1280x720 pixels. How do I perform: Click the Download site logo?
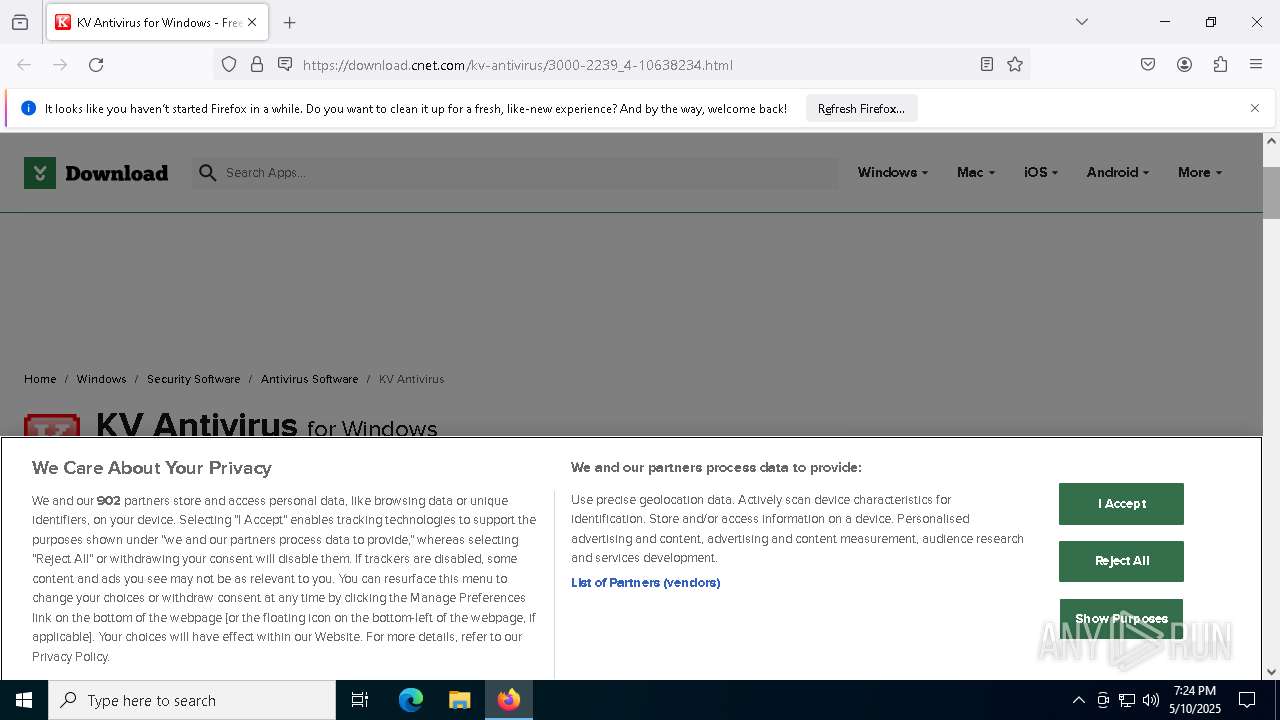(96, 173)
